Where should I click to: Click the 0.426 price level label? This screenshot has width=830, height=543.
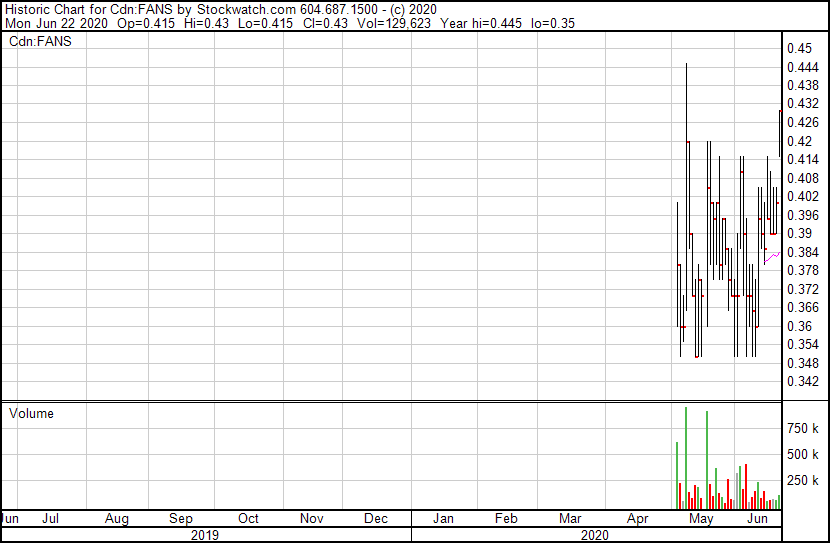coord(803,122)
